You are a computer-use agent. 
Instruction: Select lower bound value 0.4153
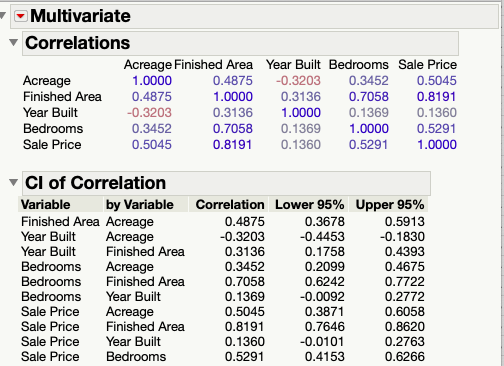[325, 357]
